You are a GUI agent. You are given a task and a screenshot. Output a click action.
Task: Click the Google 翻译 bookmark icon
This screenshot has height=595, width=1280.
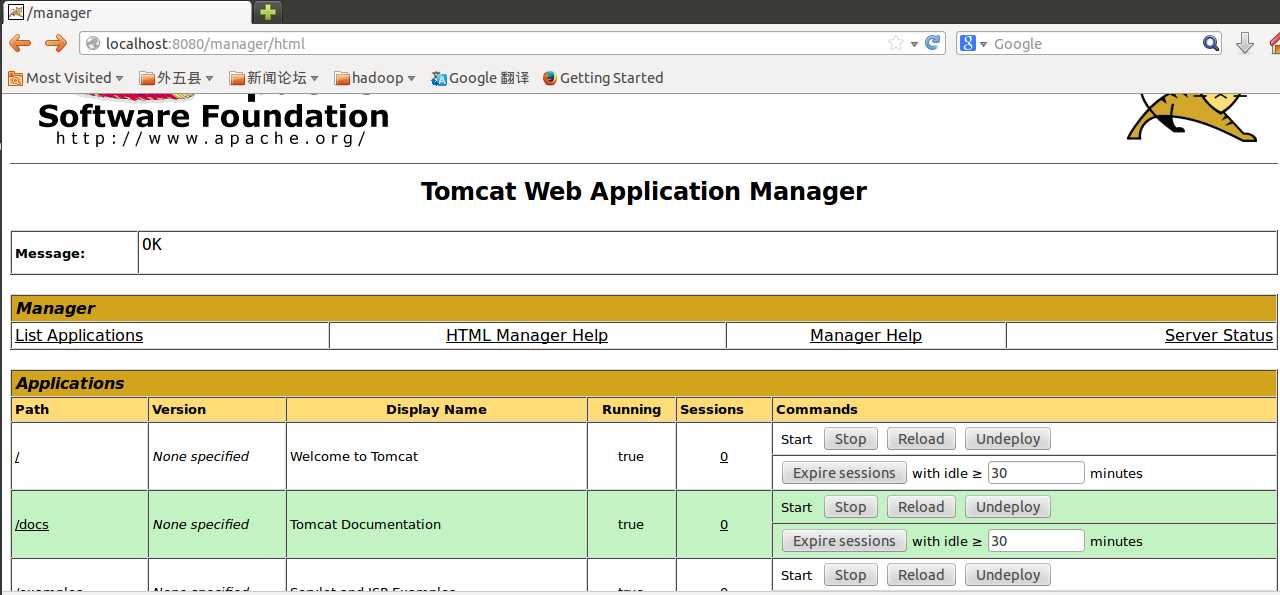click(x=439, y=78)
